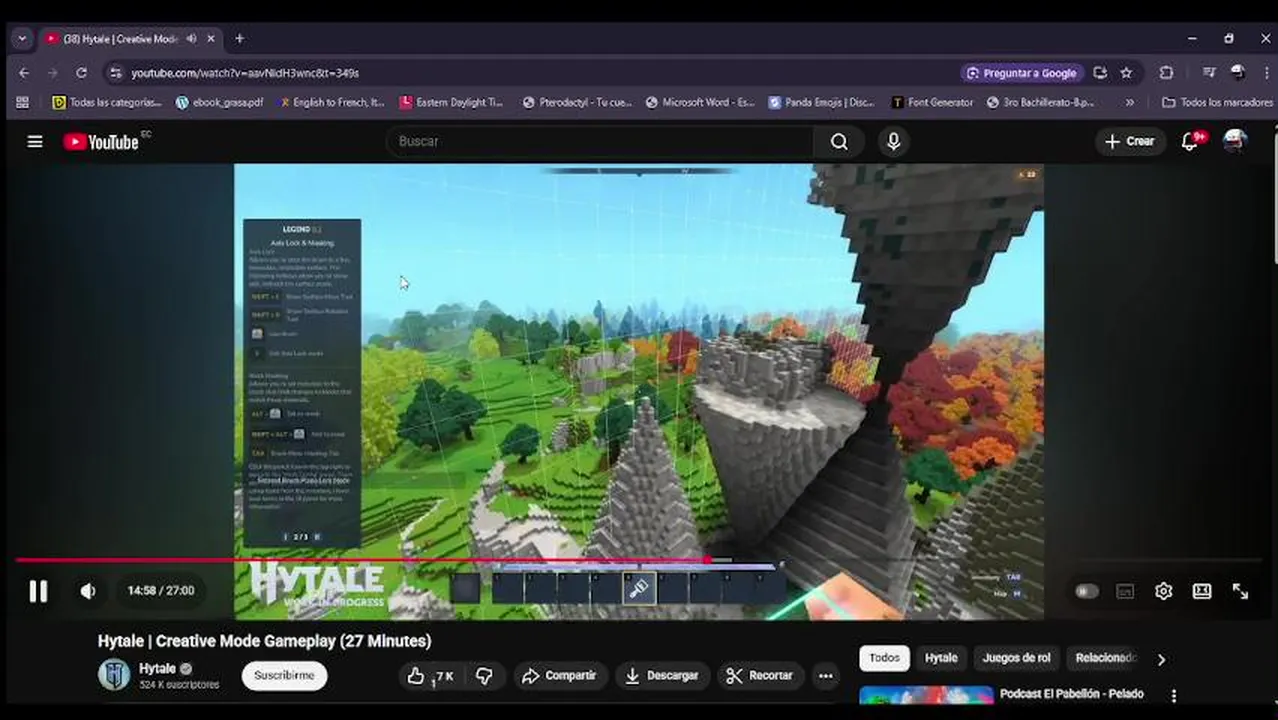
Task: Open the ebook_grasa.pdf bookmark
Action: coord(219,102)
